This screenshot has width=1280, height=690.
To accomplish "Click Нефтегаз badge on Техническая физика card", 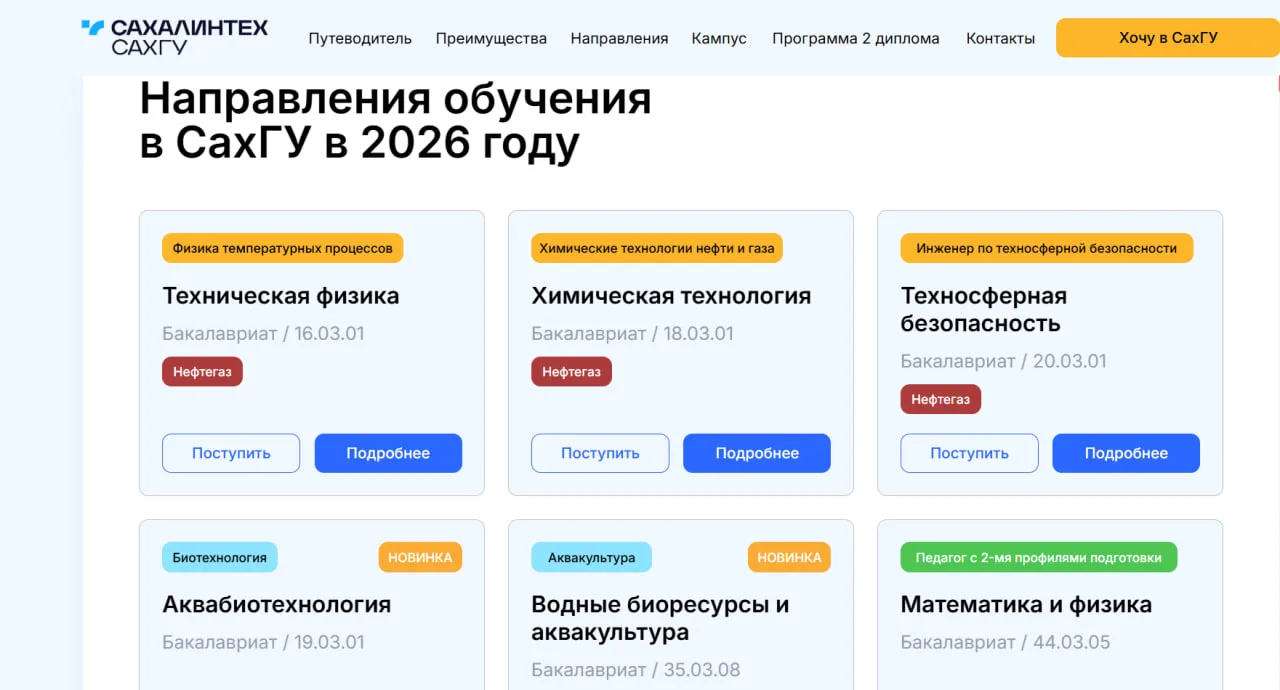I will 202,372.
